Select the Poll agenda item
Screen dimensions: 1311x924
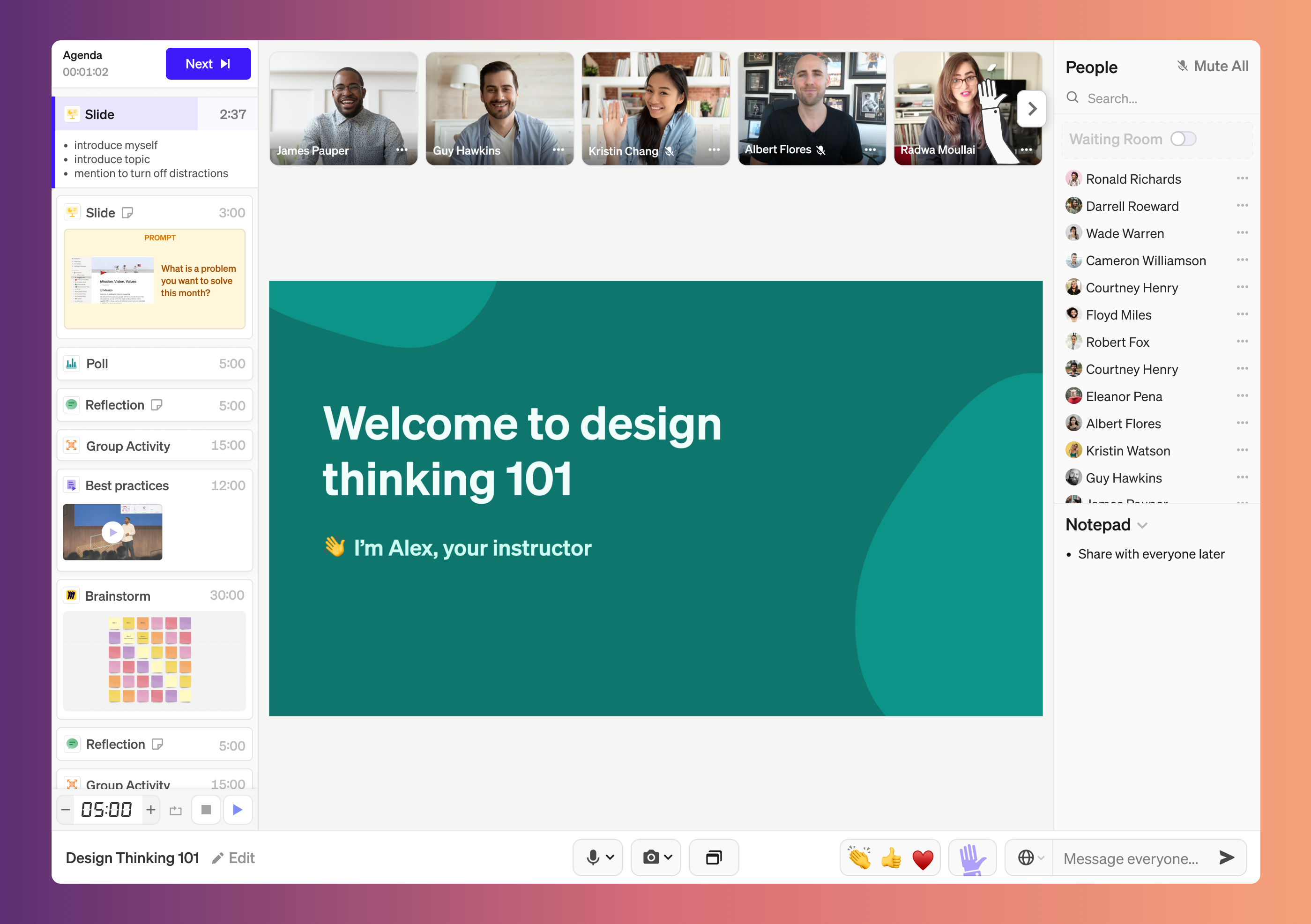[155, 363]
